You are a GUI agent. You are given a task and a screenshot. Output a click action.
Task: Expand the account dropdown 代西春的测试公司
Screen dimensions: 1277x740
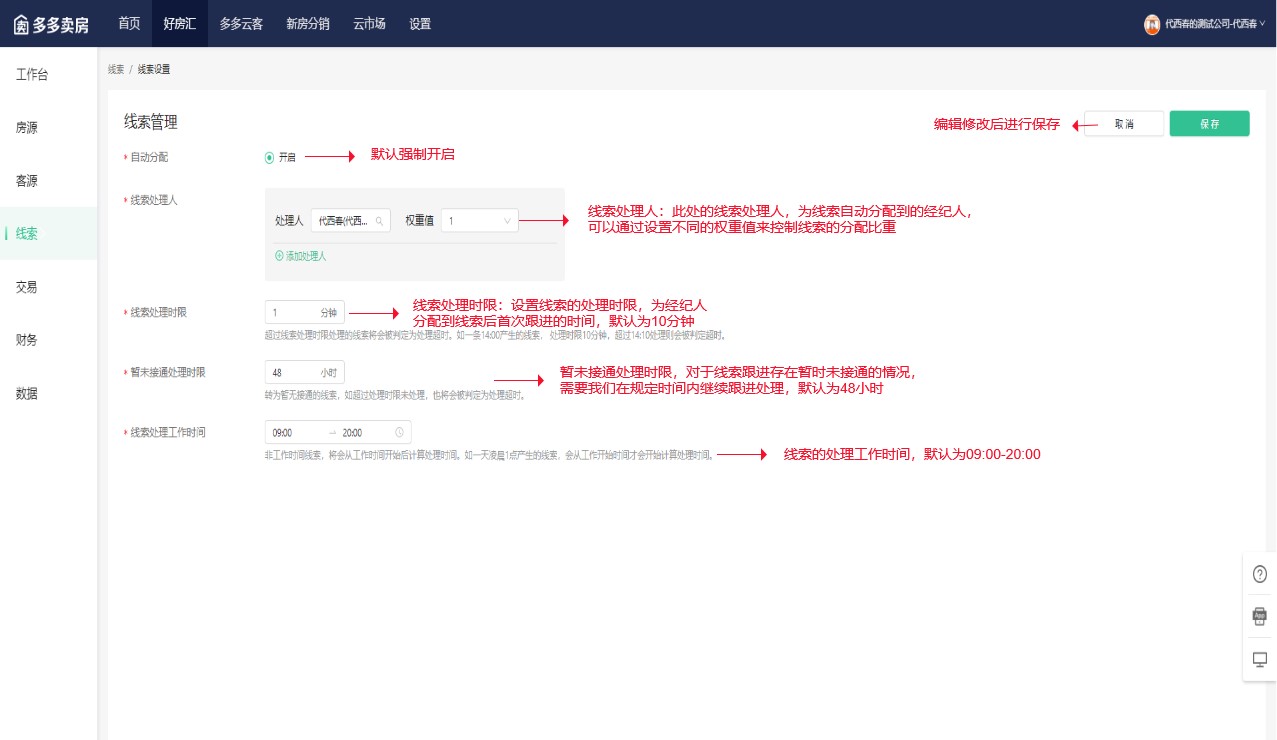(1214, 24)
